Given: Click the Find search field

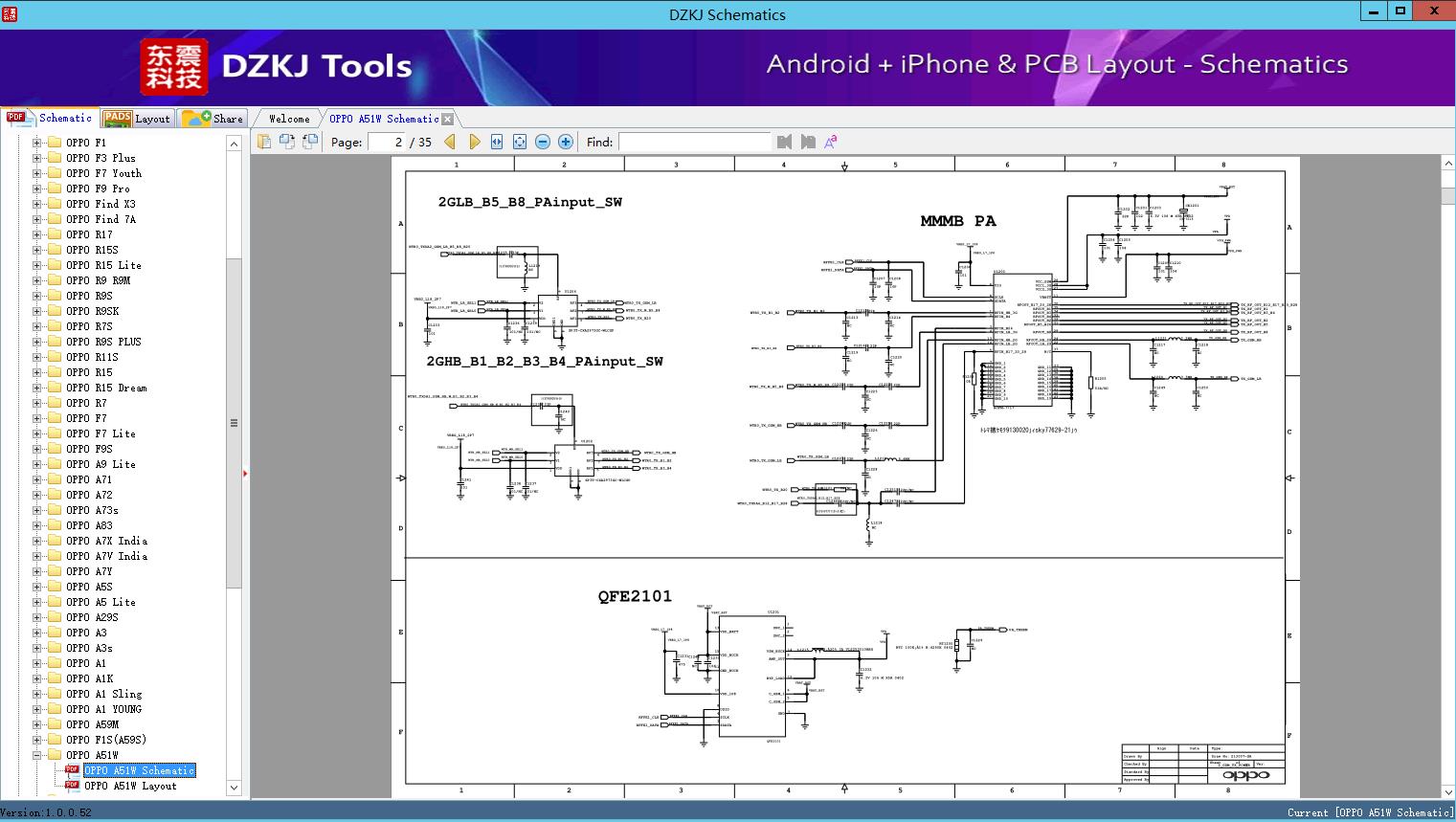Looking at the screenshot, I should (x=694, y=142).
